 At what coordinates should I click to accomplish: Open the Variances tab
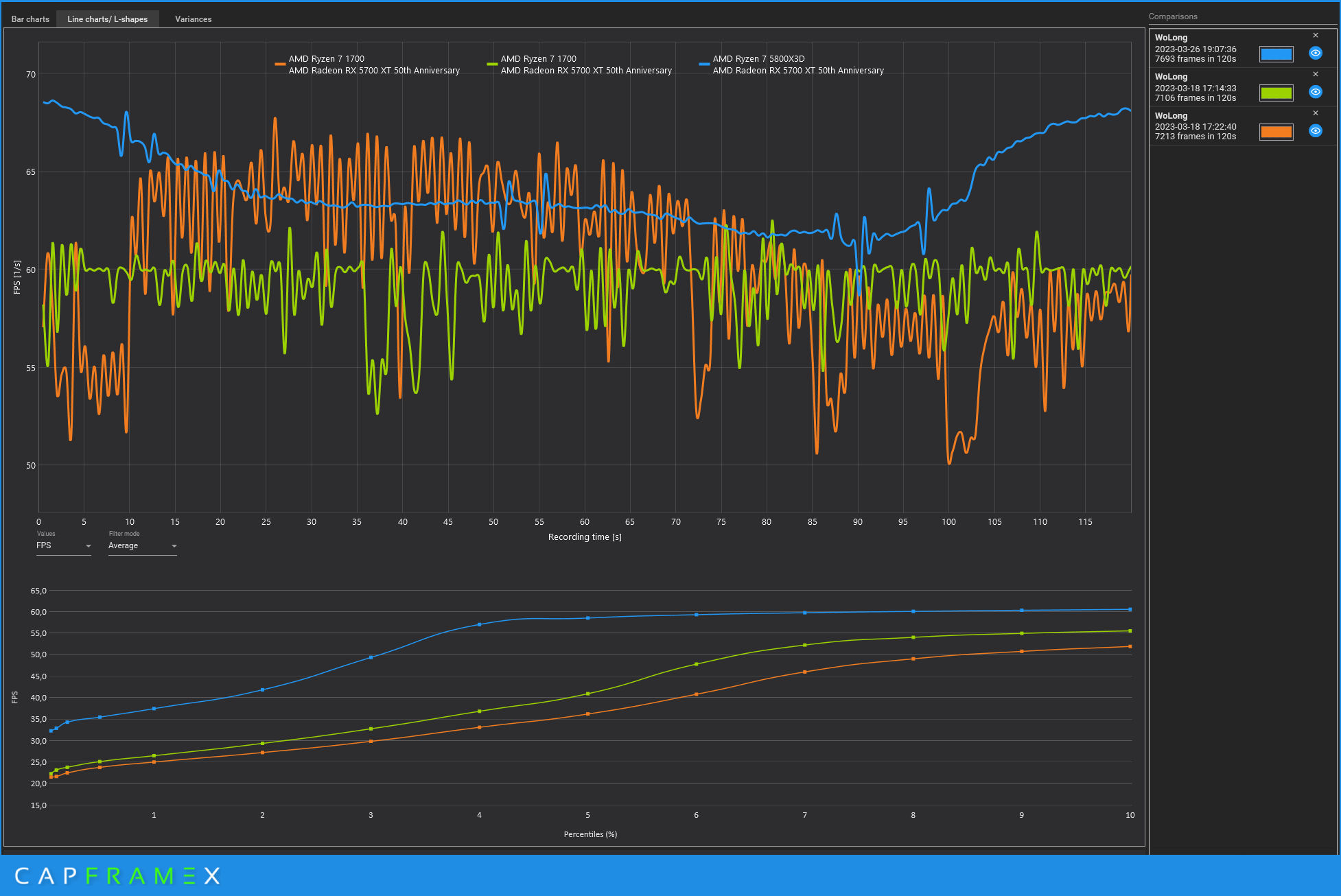click(x=193, y=19)
